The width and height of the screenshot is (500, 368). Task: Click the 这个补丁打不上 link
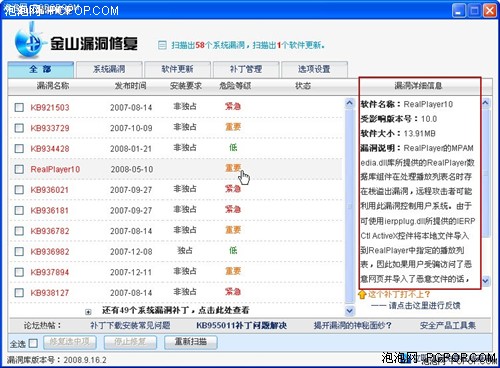click(399, 294)
